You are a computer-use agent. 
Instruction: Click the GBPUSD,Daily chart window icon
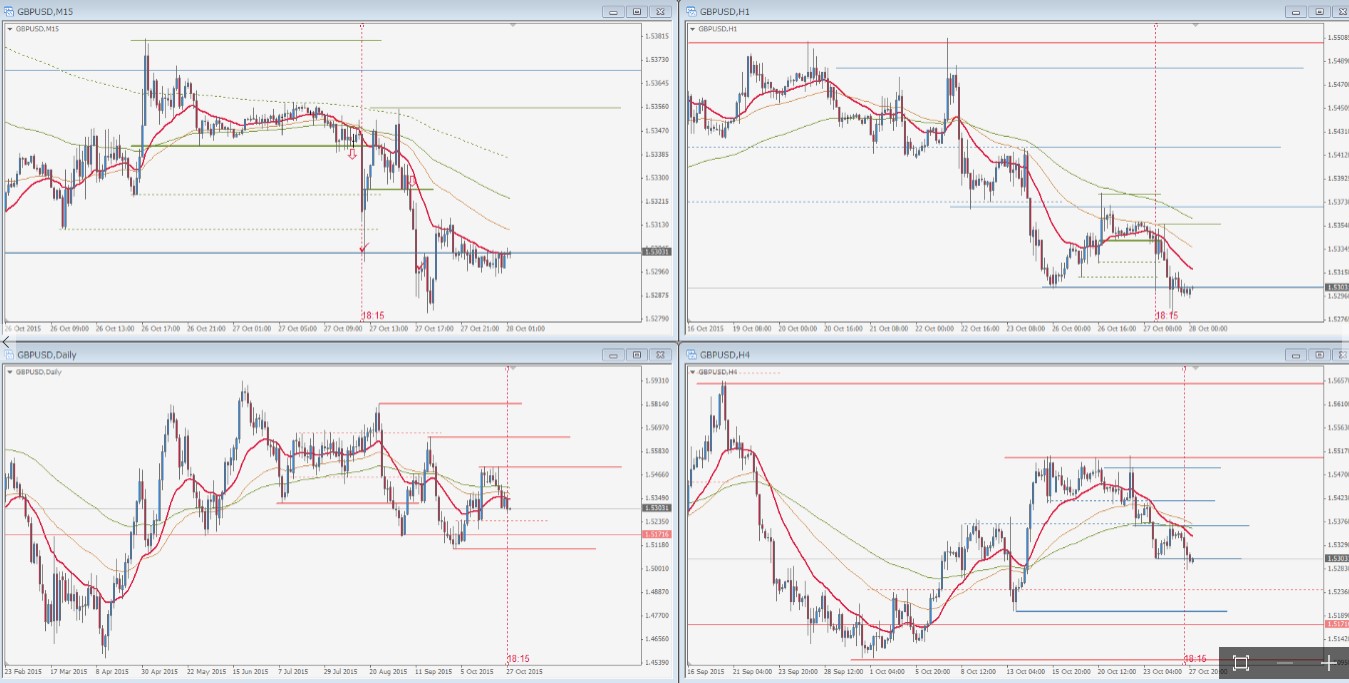[9, 354]
